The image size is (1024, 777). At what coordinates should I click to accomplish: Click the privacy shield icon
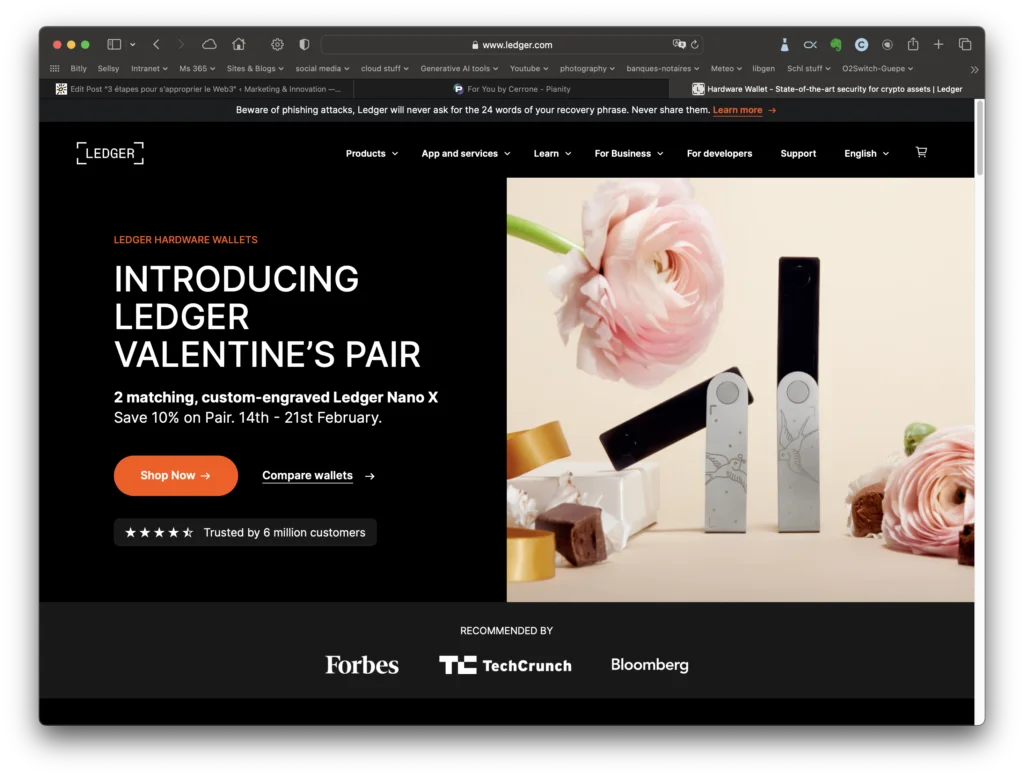click(304, 44)
